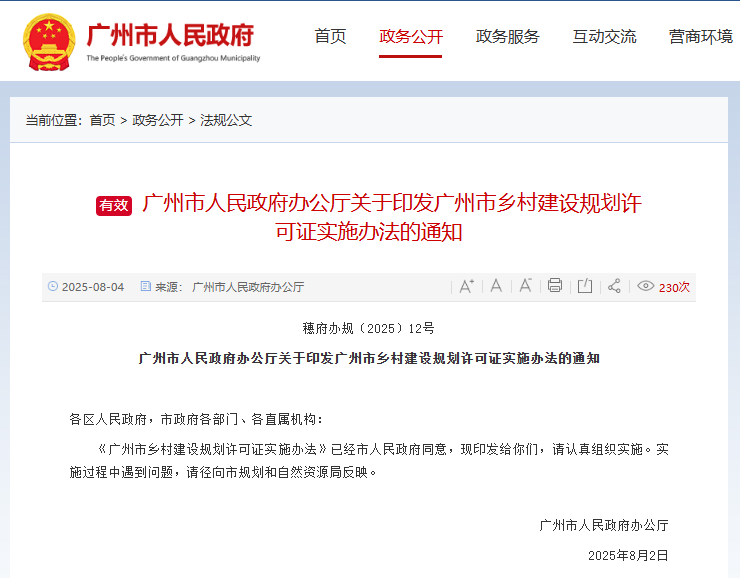This screenshot has width=740, height=578.
Task: Select 互动交流 in the top navigation
Action: click(x=604, y=36)
